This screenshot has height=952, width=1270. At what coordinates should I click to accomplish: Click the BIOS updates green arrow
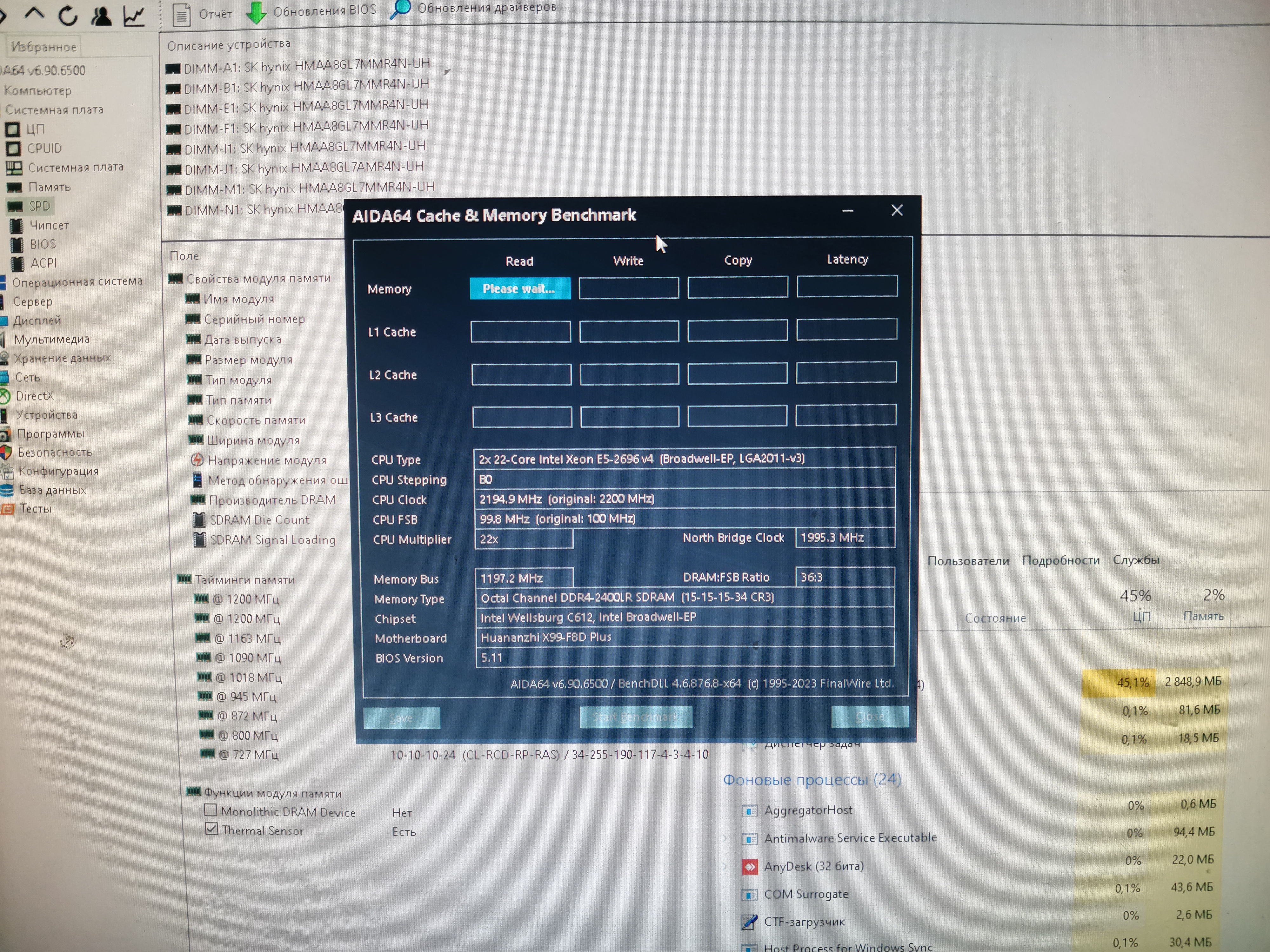coord(256,12)
